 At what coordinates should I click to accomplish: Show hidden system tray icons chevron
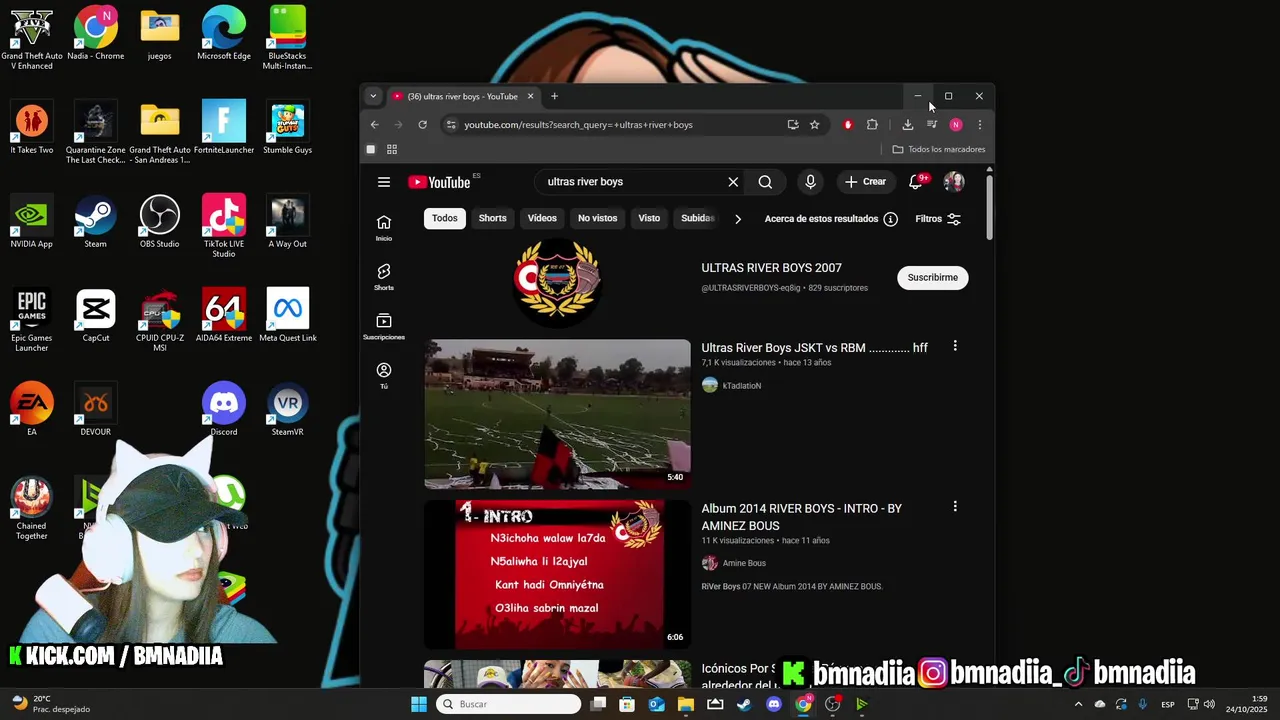pos(1078,704)
